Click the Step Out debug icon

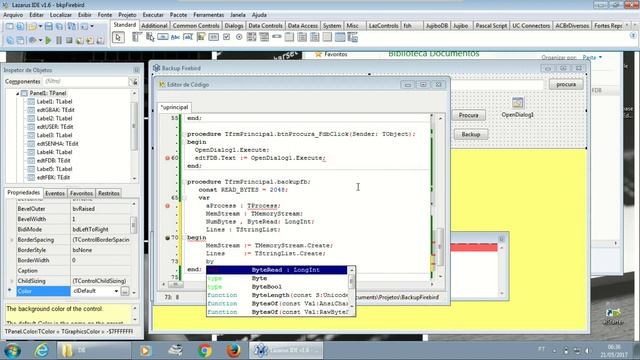[x=100, y=40]
